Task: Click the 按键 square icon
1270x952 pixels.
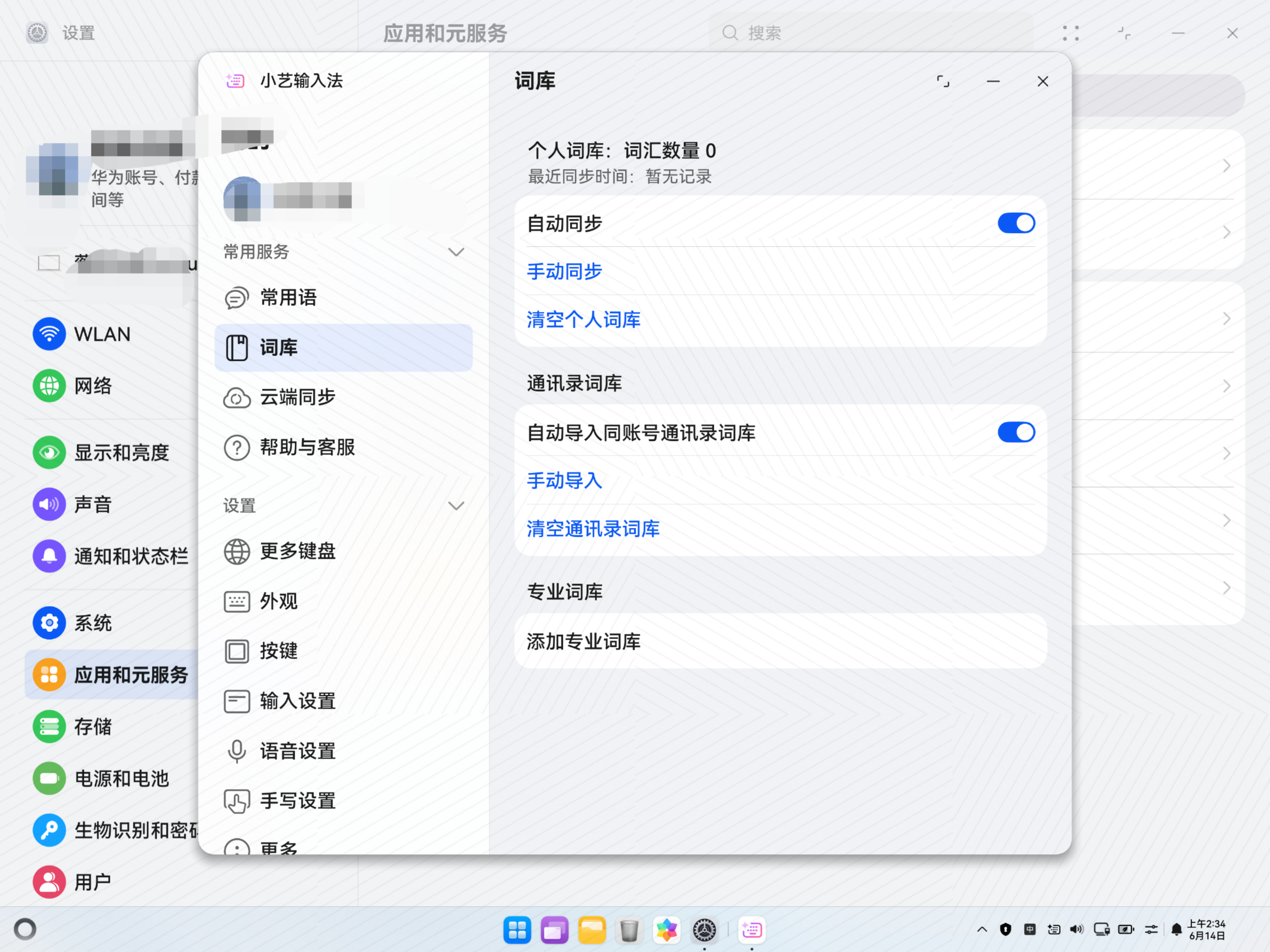Action: [x=237, y=651]
